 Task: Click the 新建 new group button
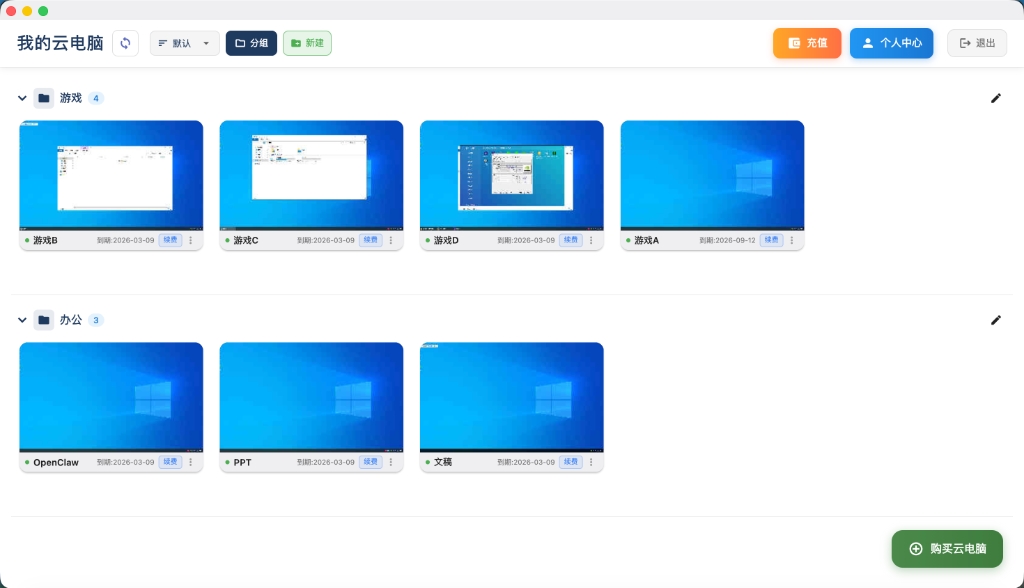click(x=307, y=43)
